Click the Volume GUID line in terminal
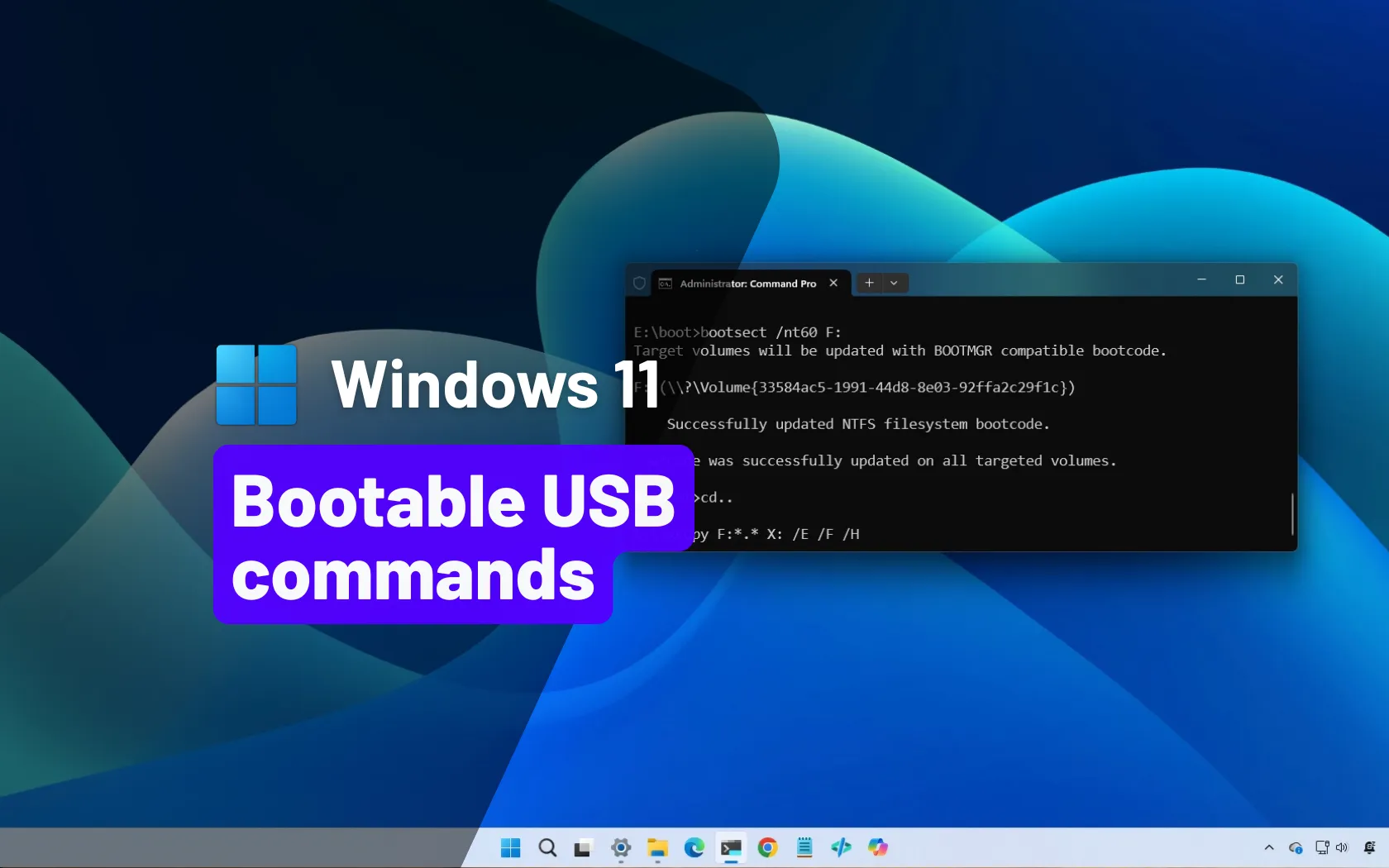This screenshot has width=1389, height=868. pyautogui.click(x=855, y=387)
